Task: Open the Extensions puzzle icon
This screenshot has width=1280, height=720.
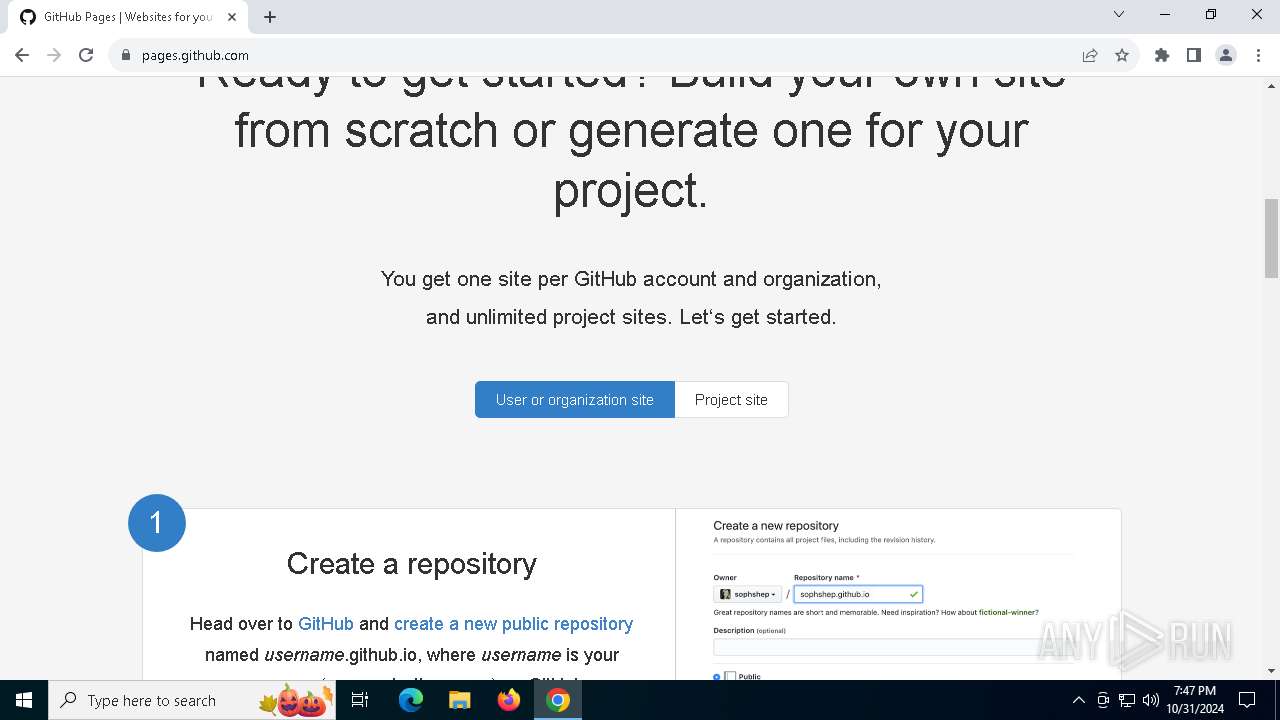Action: [x=1162, y=55]
